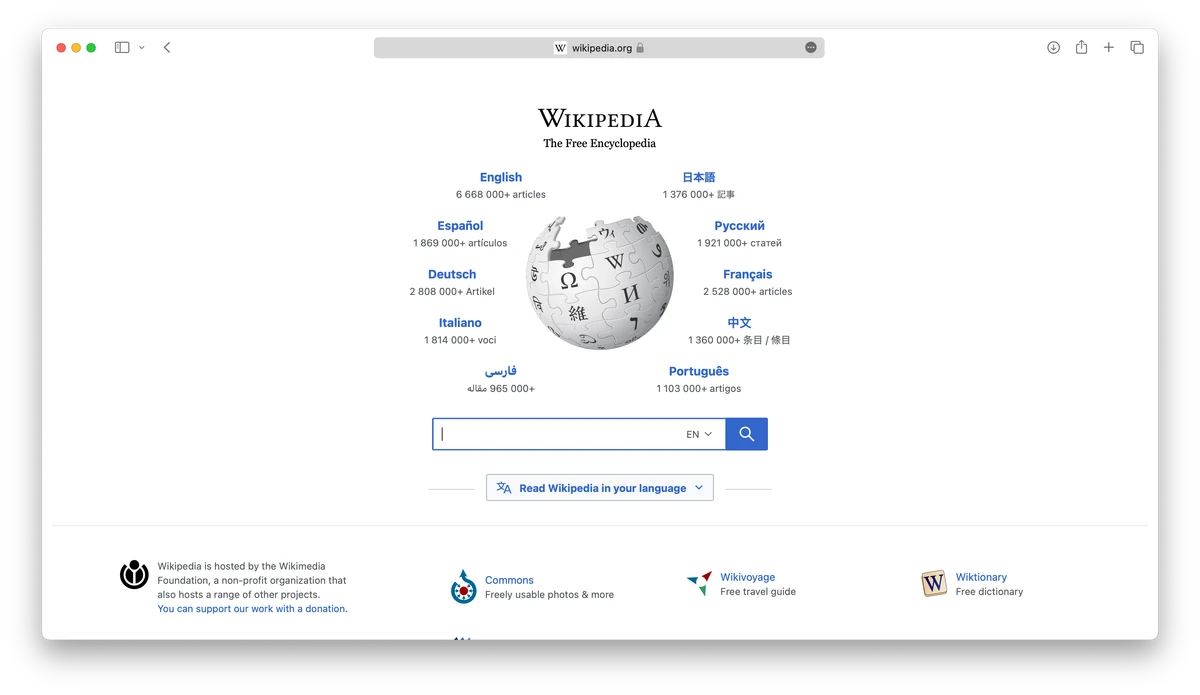Click the Wikivoyage compass icon
1200x695 pixels.
(698, 583)
